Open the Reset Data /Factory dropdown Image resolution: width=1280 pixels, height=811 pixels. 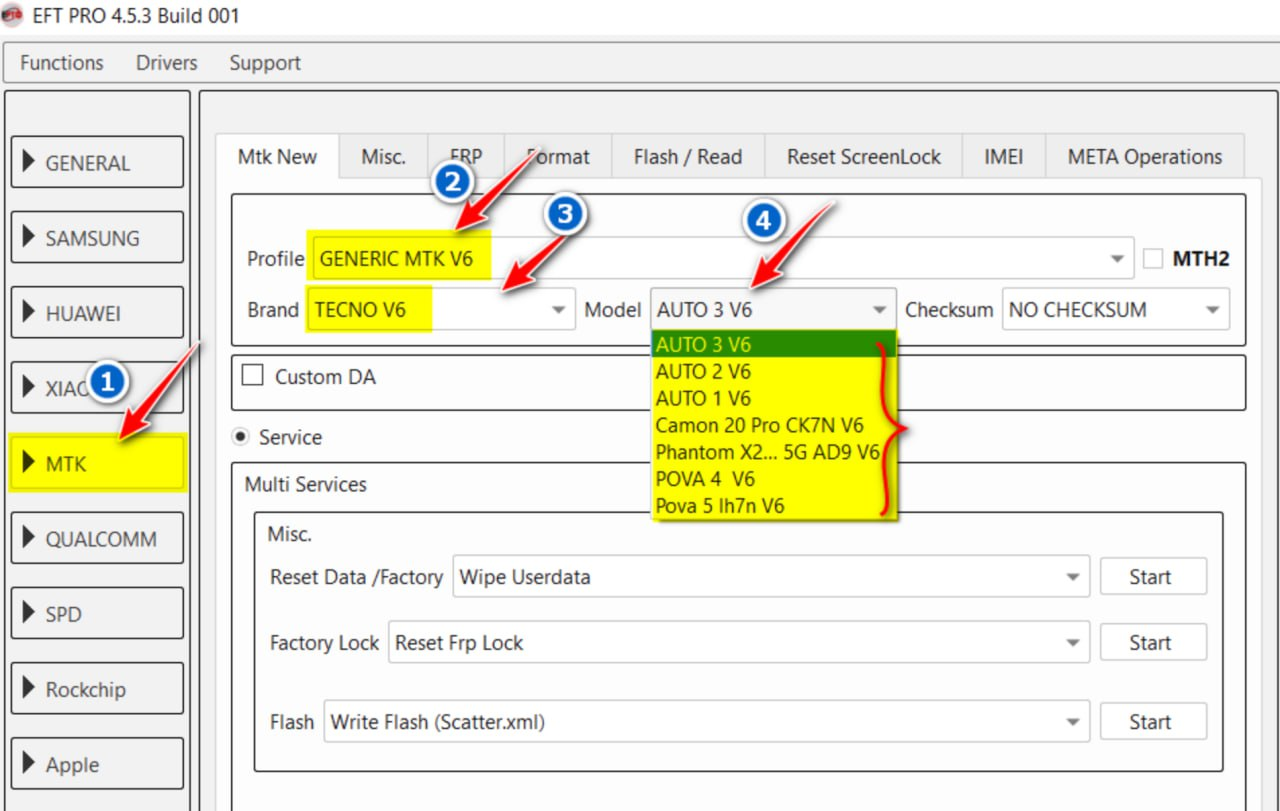pyautogui.click(x=771, y=576)
